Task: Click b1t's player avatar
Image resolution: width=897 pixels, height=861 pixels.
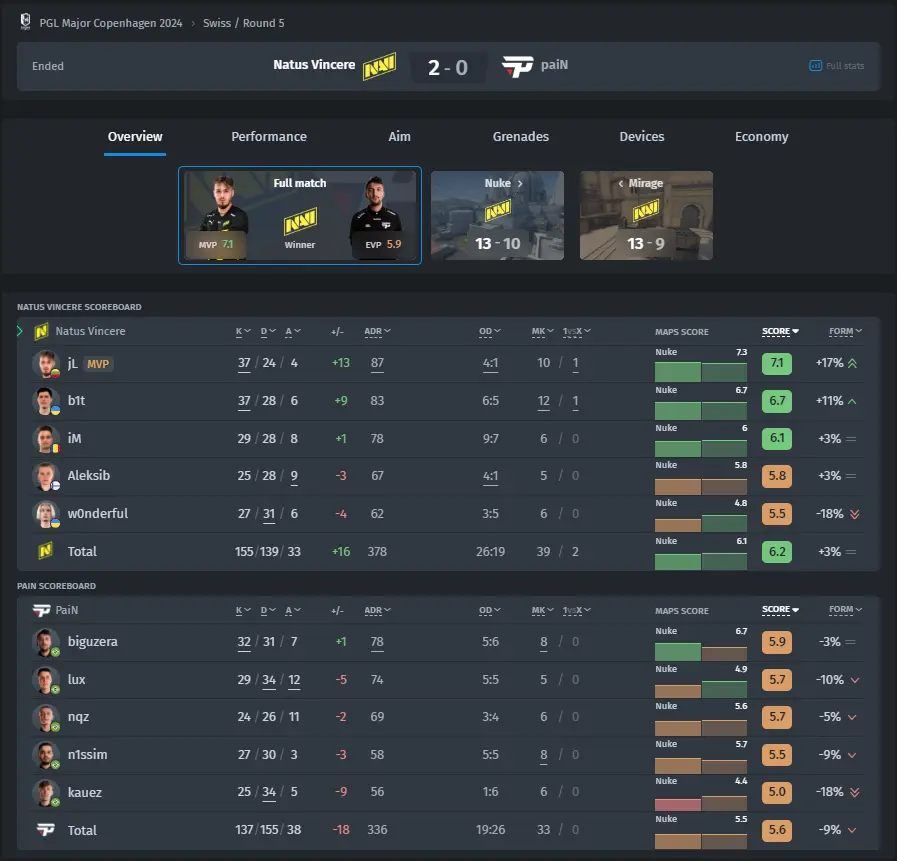Action: coord(46,401)
